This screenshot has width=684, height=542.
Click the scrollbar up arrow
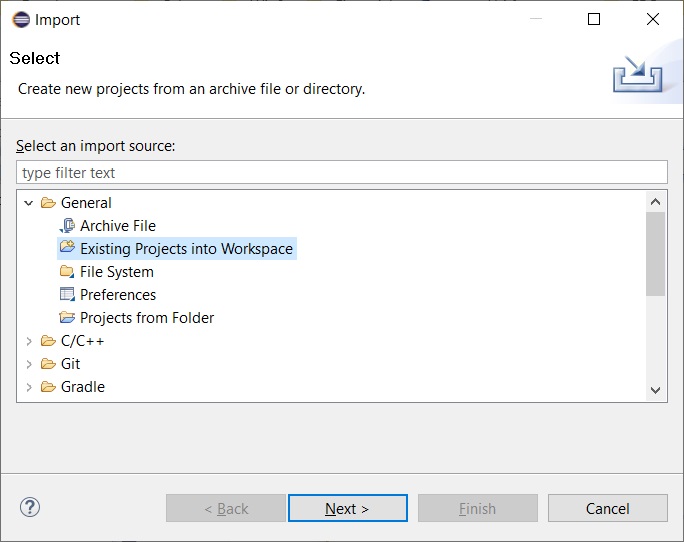pyautogui.click(x=655, y=202)
